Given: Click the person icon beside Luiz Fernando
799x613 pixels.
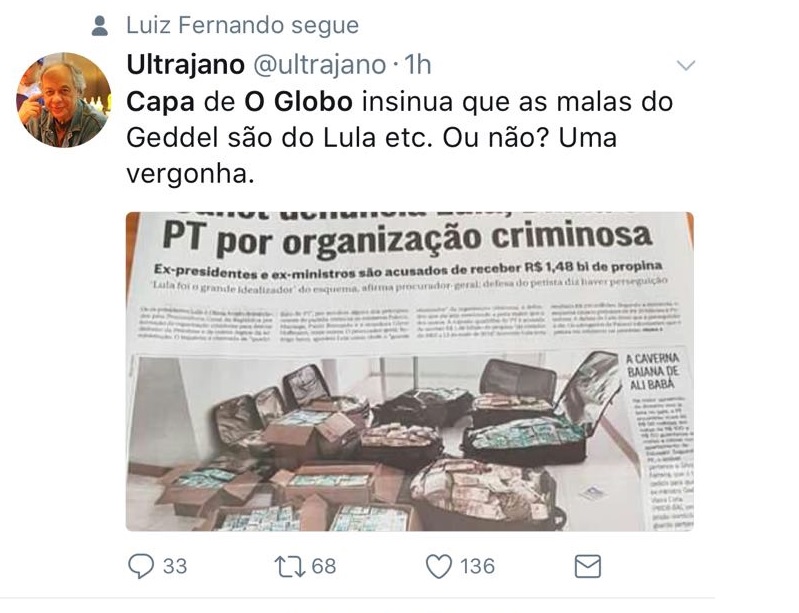Looking at the screenshot, I should [100, 26].
